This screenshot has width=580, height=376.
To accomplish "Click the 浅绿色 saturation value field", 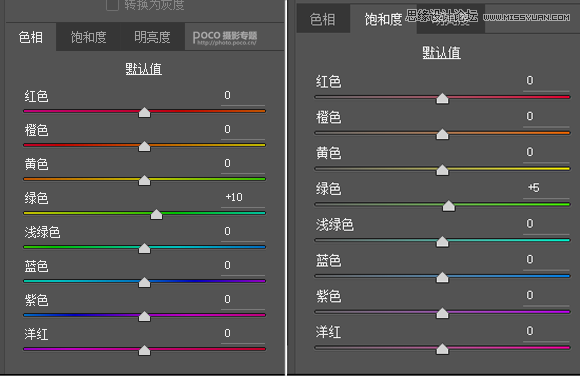I will pos(546,225).
